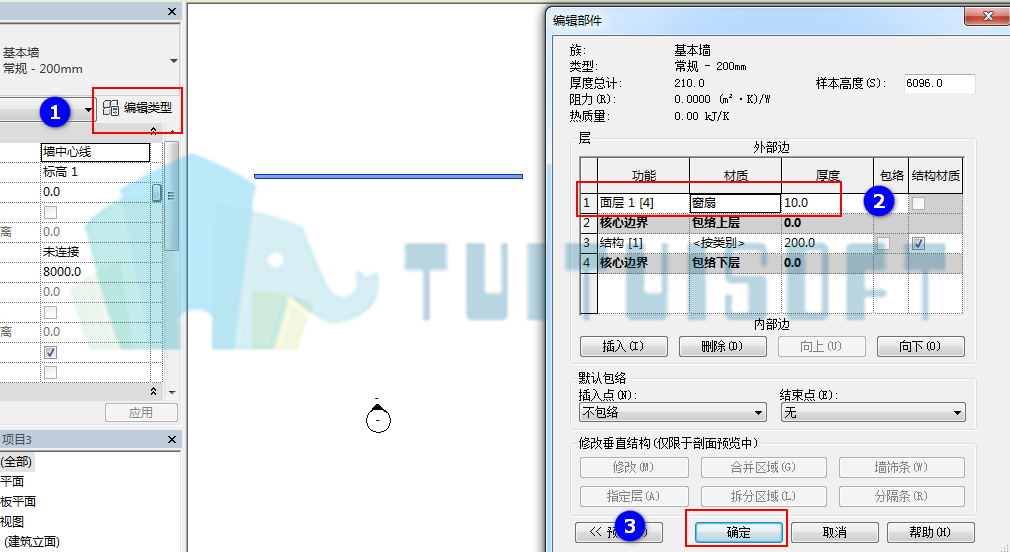Edit the 200.0 thickness cell
Image resolution: width=1010 pixels, height=552 pixels.
click(827, 243)
